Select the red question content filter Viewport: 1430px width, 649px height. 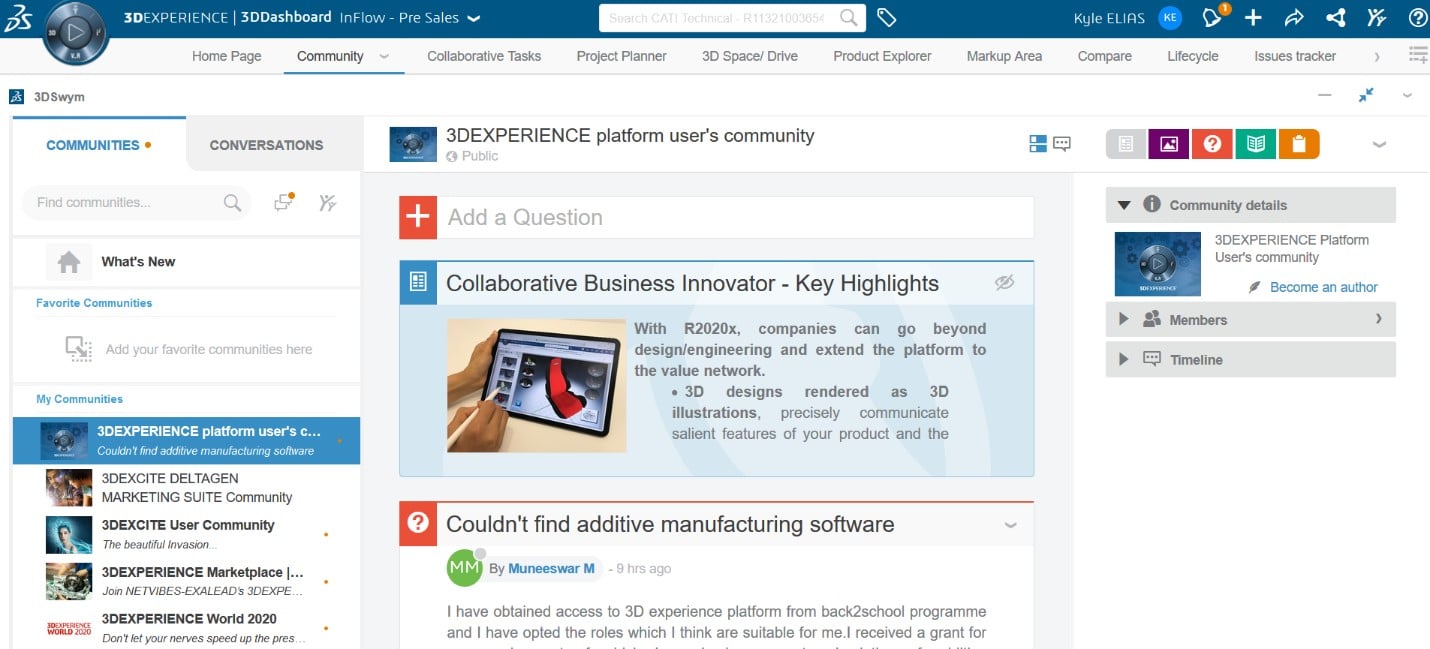1212,144
